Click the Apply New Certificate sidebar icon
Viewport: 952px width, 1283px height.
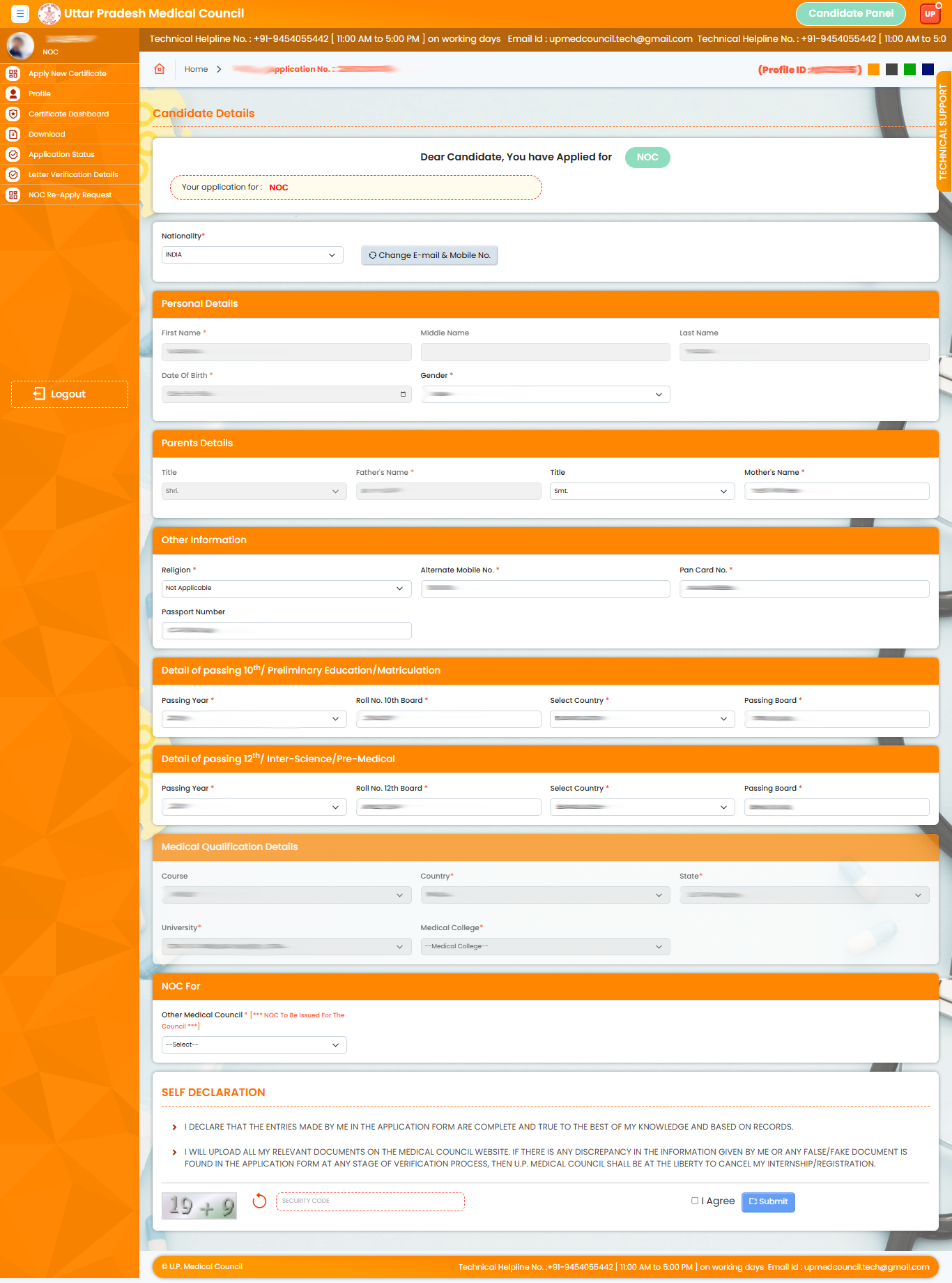click(x=13, y=73)
